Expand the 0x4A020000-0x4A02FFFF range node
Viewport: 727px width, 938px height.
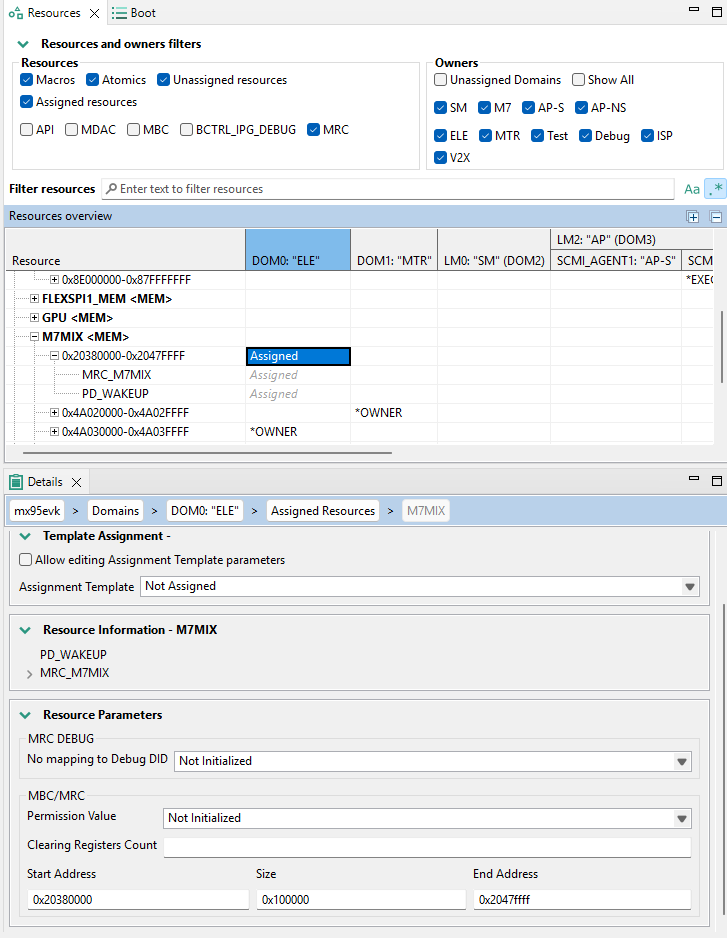(x=54, y=413)
